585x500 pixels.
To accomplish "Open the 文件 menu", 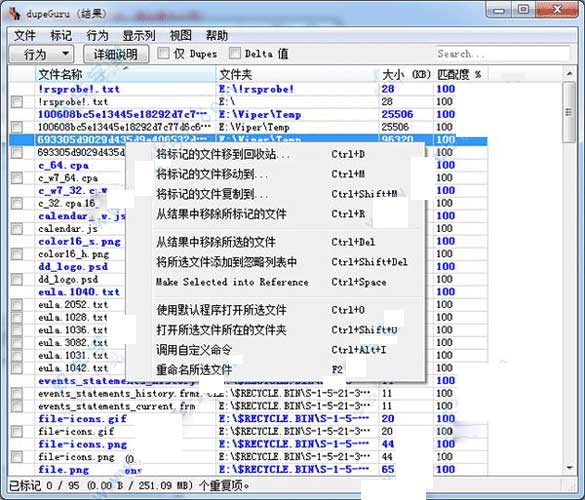I will point(25,36).
